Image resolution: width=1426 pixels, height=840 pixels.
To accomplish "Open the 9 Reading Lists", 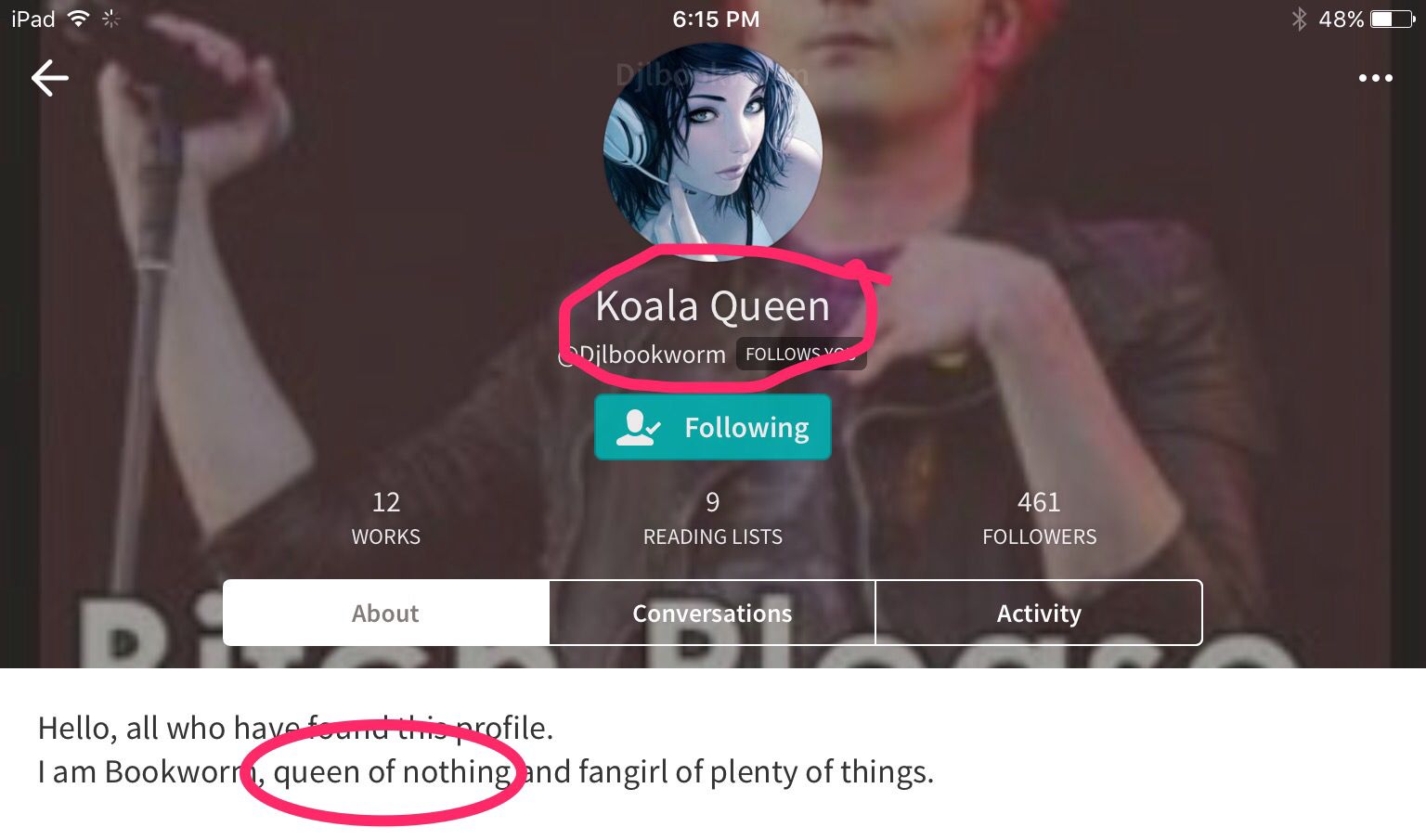I will click(712, 518).
